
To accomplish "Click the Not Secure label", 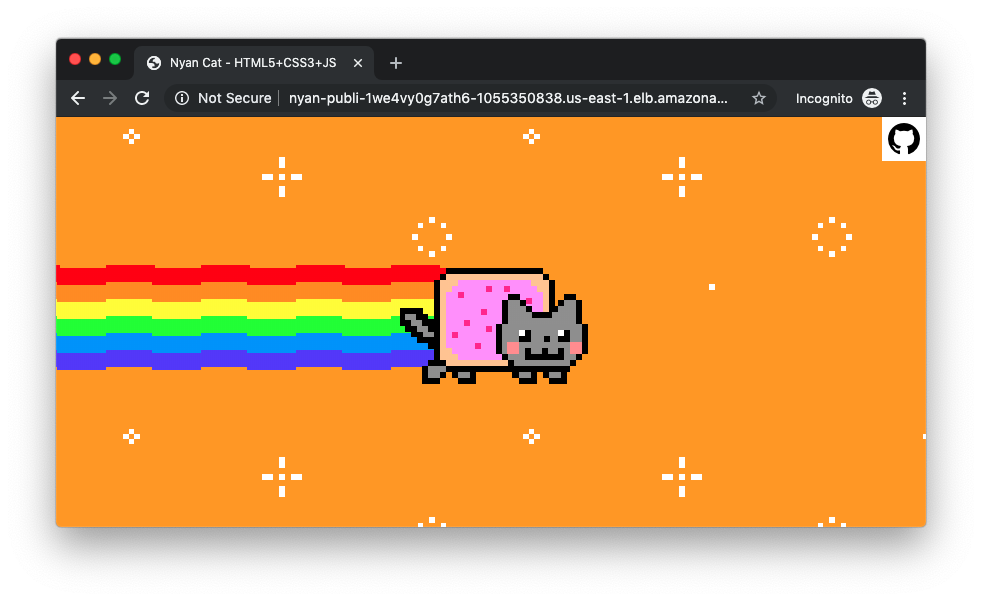I will (234, 98).
